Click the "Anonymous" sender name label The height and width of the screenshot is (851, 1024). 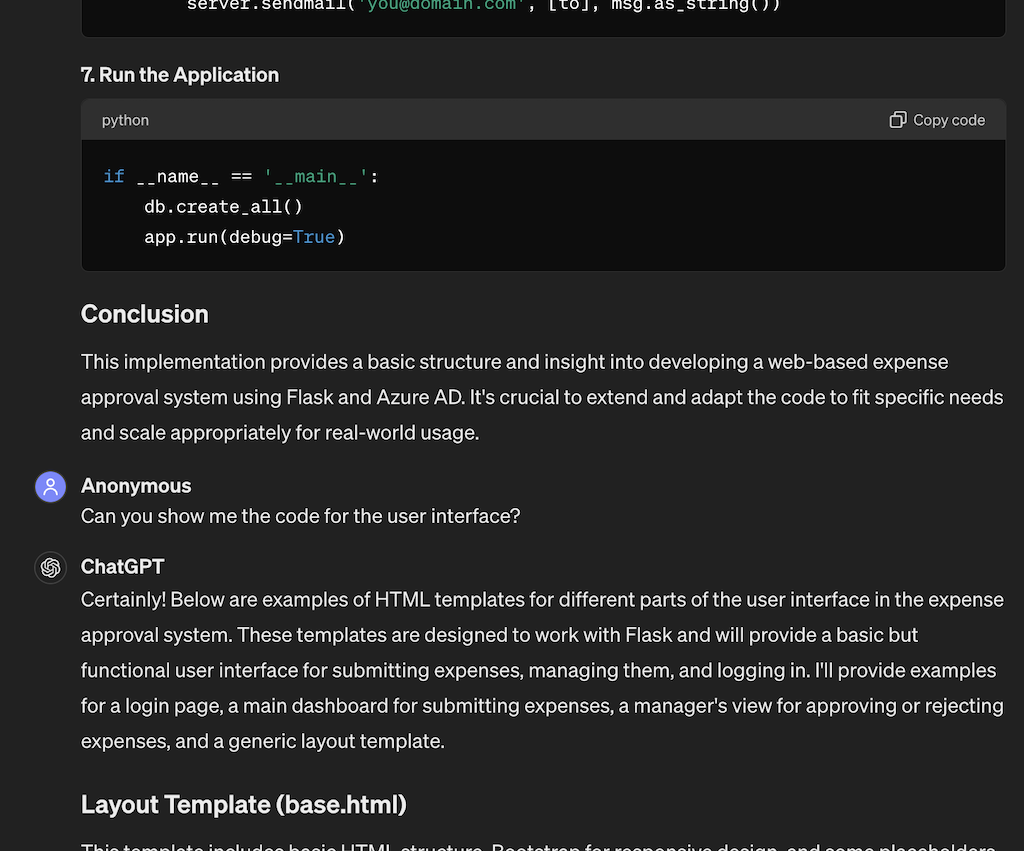click(x=136, y=486)
